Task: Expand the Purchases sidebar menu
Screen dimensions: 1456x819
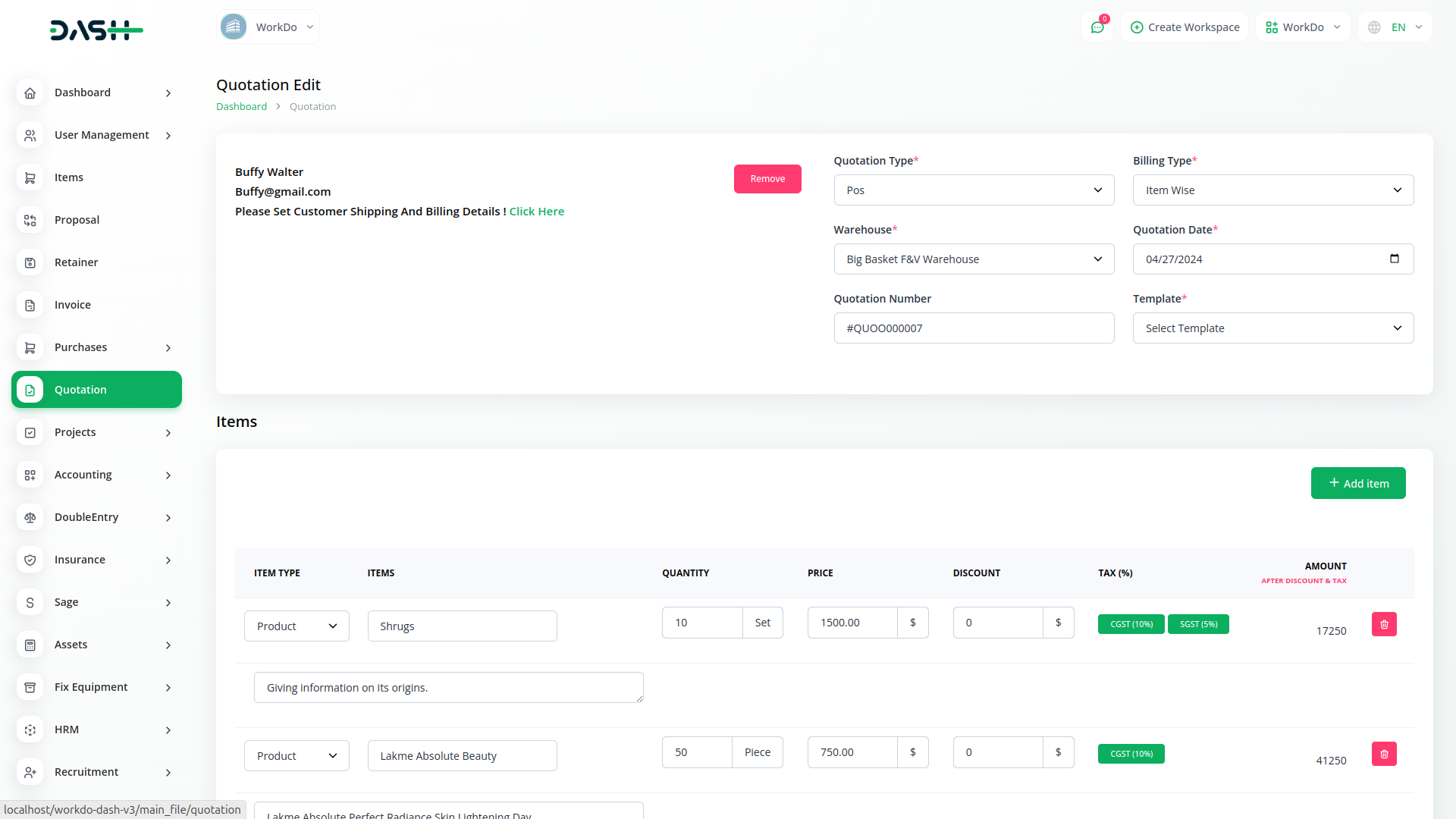Action: (96, 347)
